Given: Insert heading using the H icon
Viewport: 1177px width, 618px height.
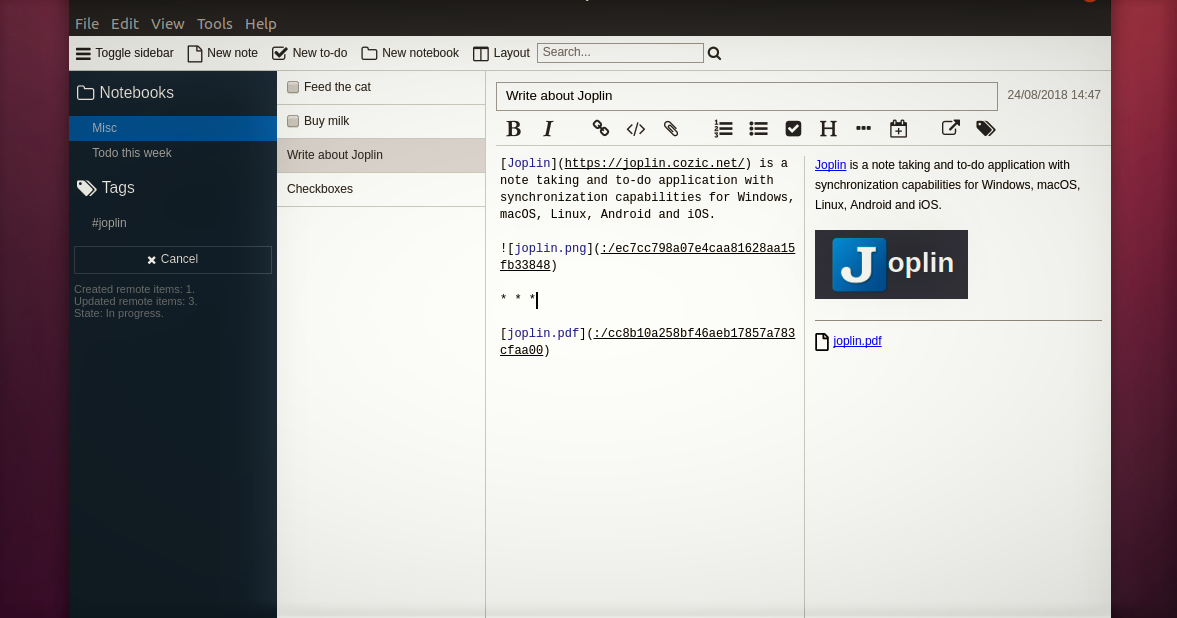Looking at the screenshot, I should tap(828, 128).
